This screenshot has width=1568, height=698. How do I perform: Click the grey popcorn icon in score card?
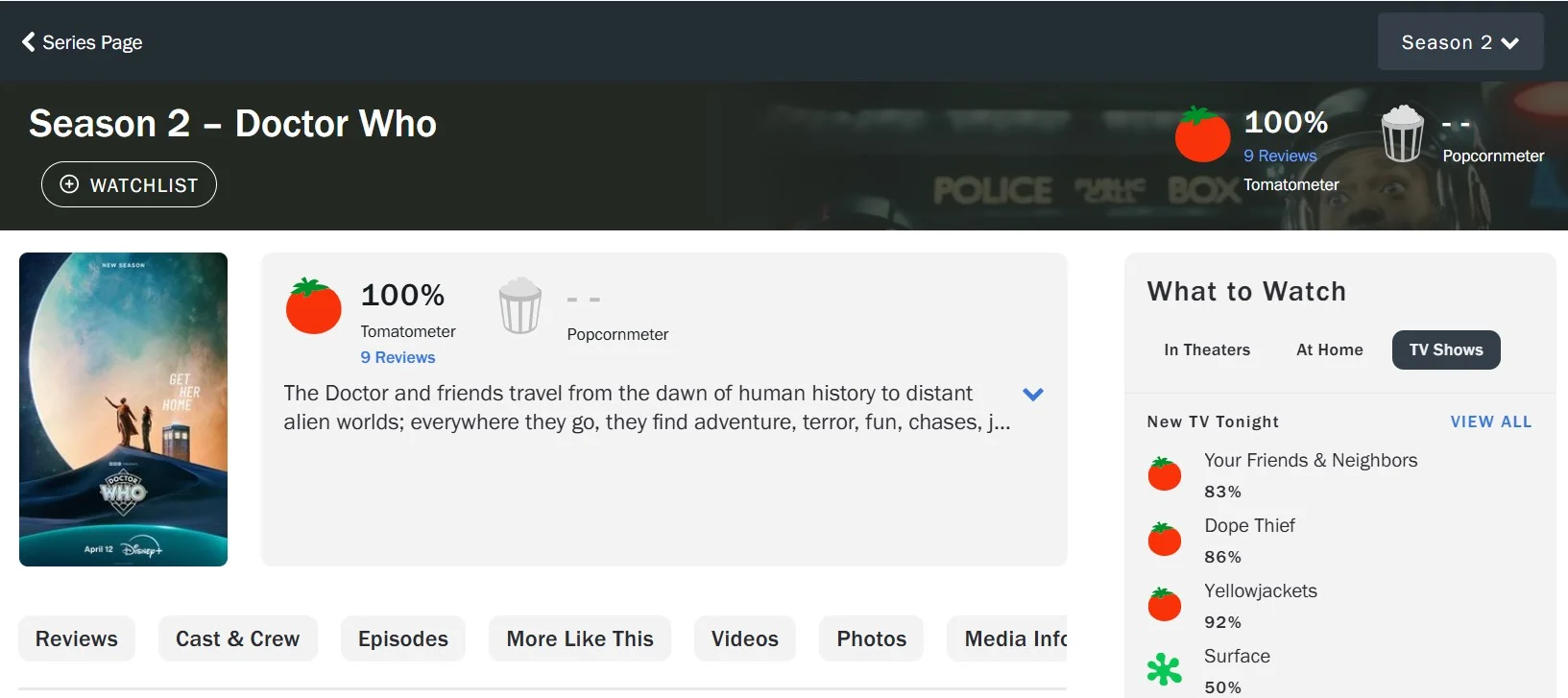(x=520, y=305)
